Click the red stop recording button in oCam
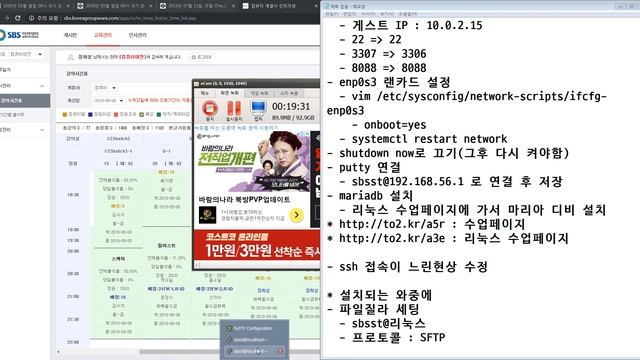This screenshot has width=640, height=360. [210, 108]
